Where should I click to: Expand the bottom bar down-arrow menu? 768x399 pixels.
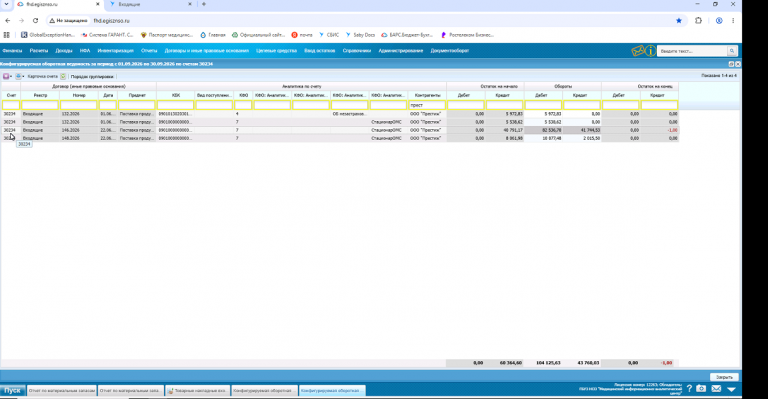coord(731,389)
